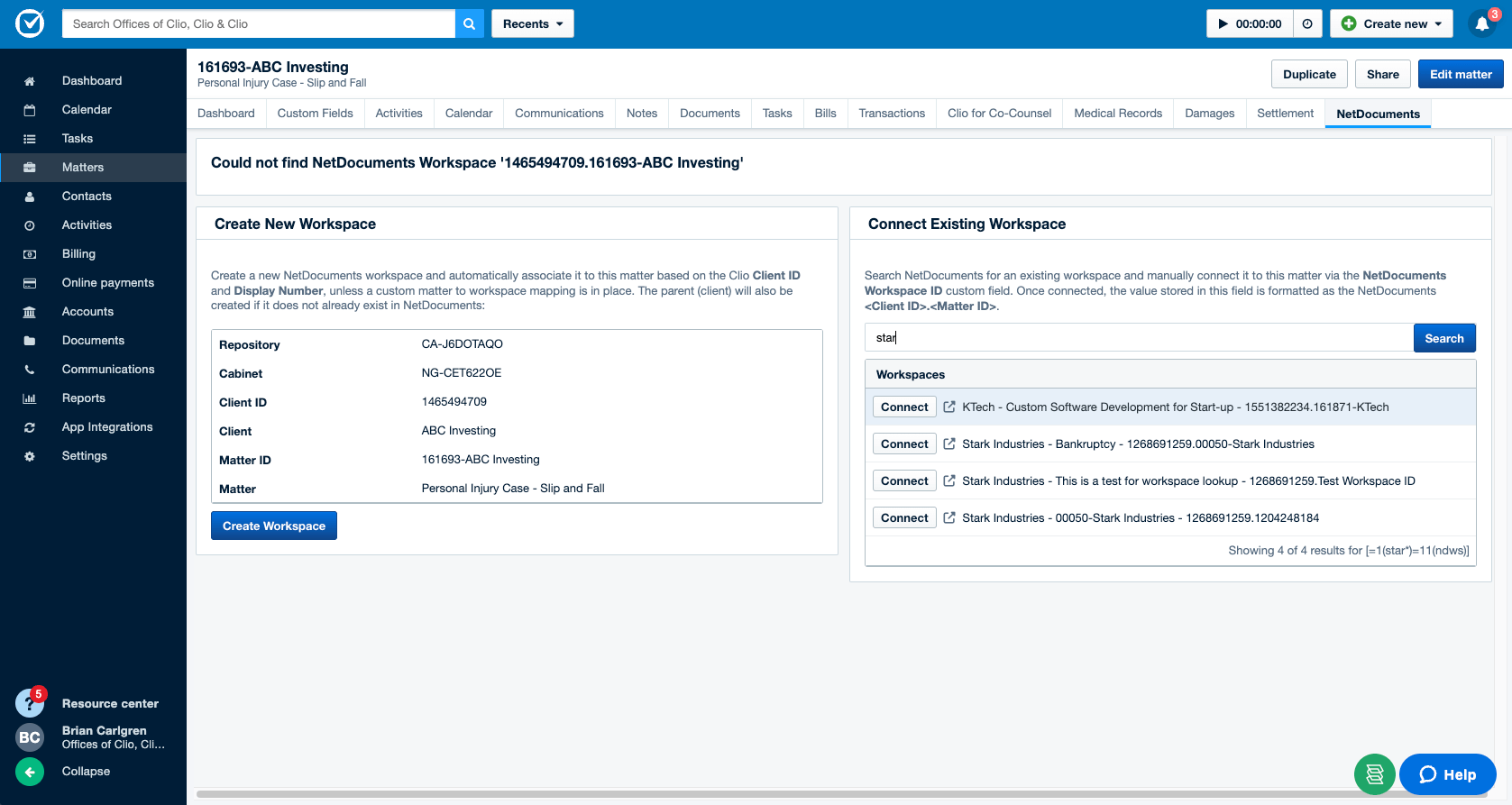This screenshot has width=1512, height=805.
Task: Open the Create new dropdown
Action: point(1391,23)
